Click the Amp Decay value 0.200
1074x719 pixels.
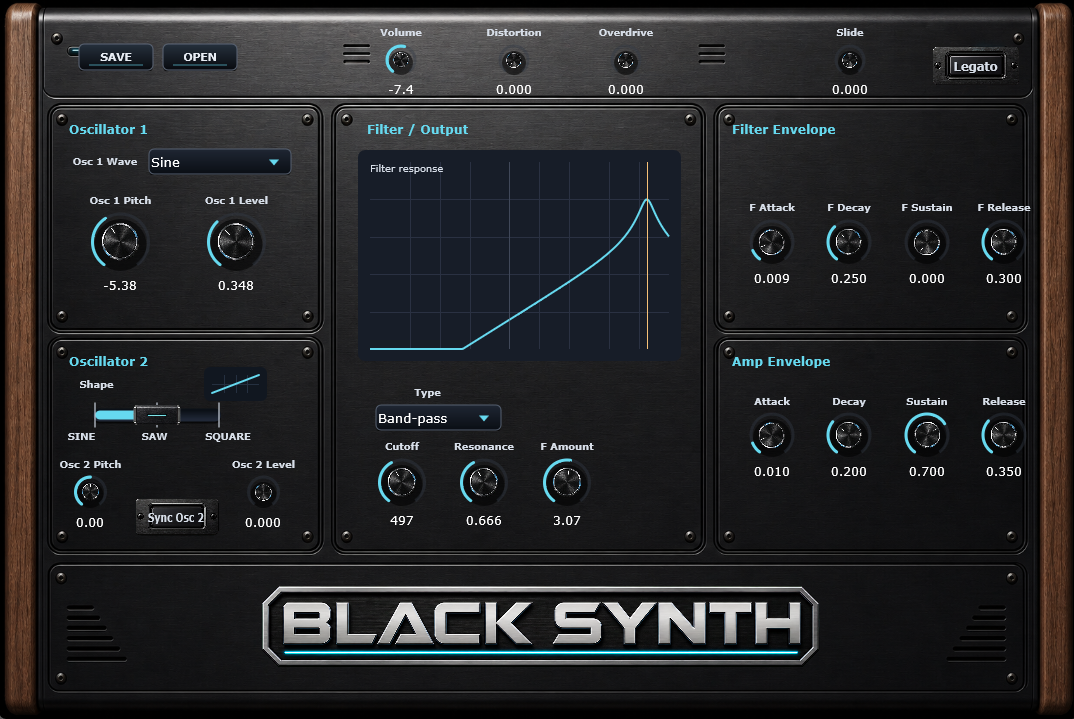click(849, 472)
